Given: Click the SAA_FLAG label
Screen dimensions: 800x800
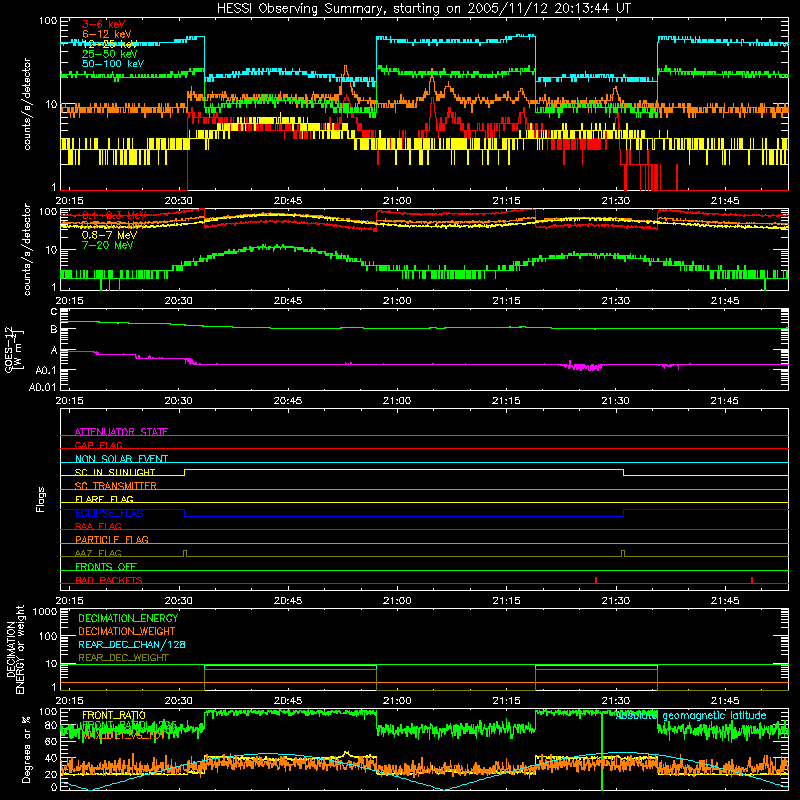Looking at the screenshot, I should (98, 526).
